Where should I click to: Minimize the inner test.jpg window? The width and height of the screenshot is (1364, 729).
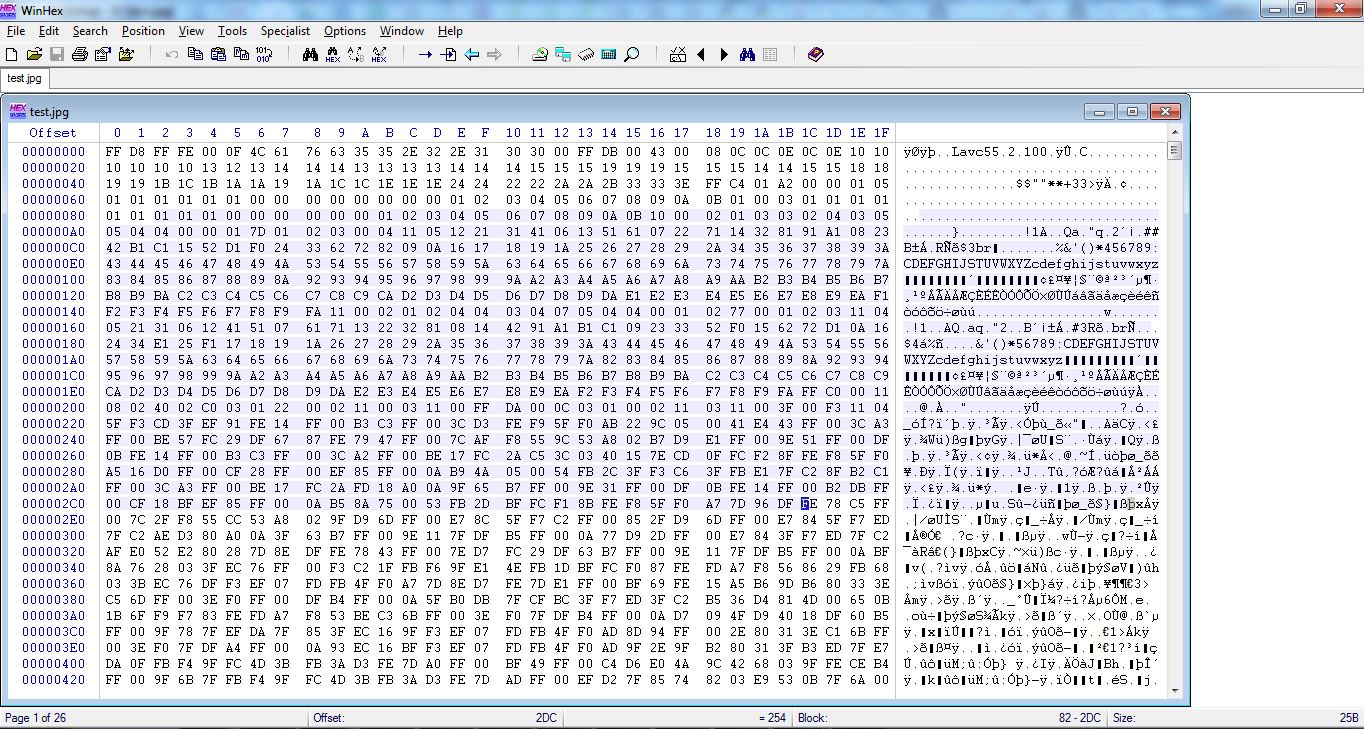(x=1101, y=112)
